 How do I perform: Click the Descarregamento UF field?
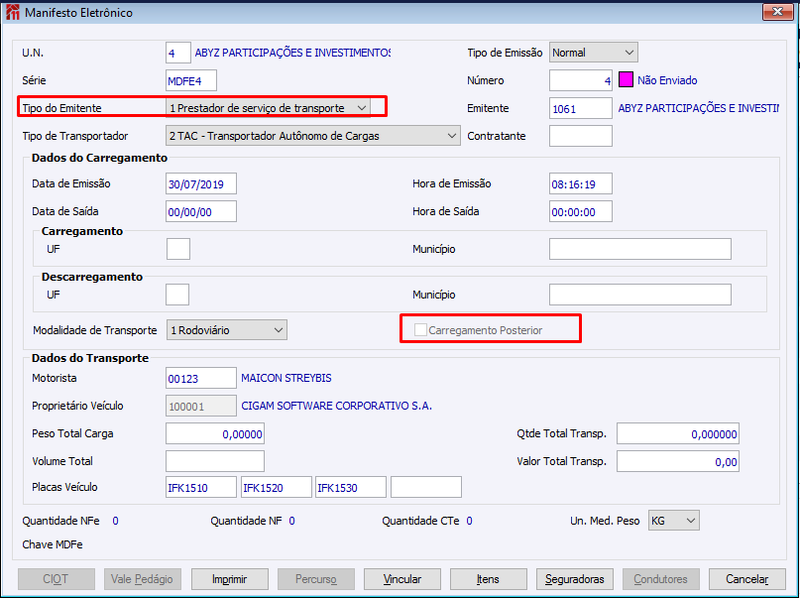pos(178,294)
